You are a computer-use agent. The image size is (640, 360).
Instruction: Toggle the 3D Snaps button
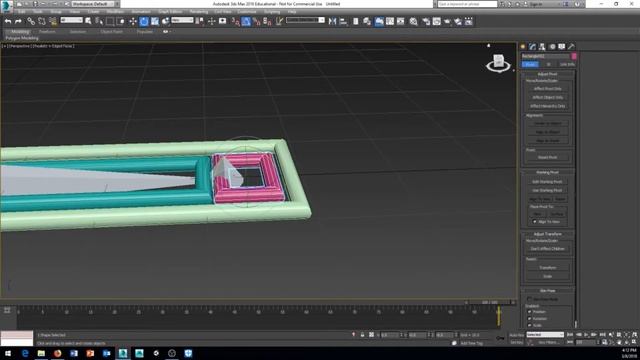pyautogui.click(x=235, y=21)
